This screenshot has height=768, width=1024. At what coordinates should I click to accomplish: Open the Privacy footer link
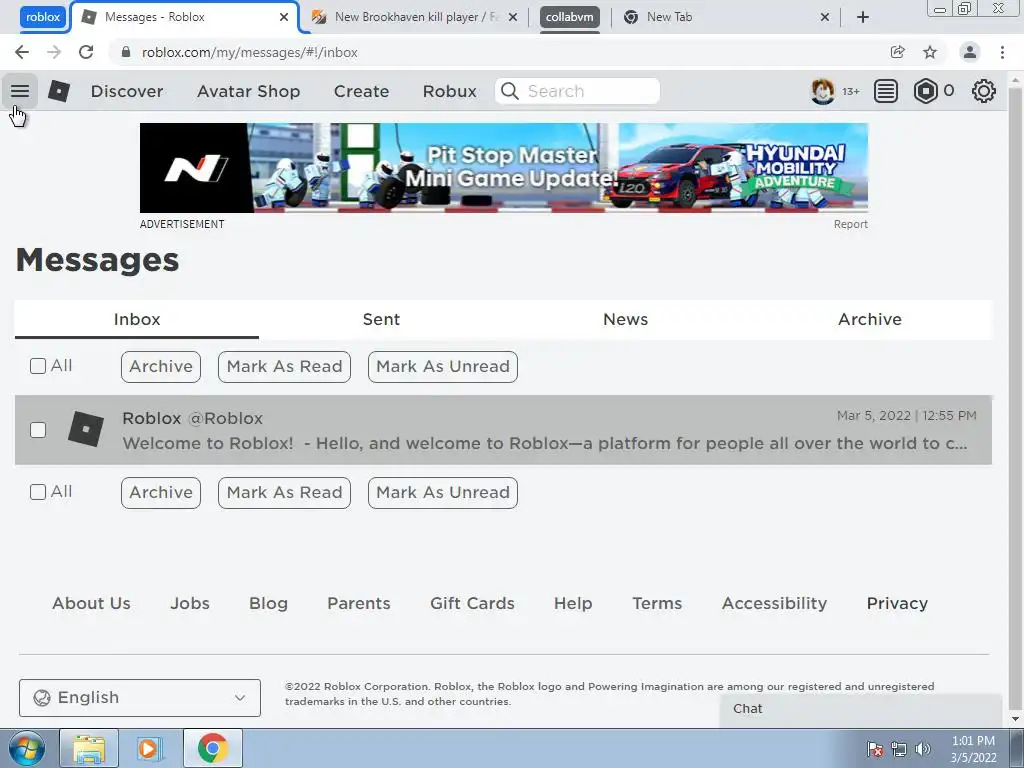pyautogui.click(x=897, y=604)
